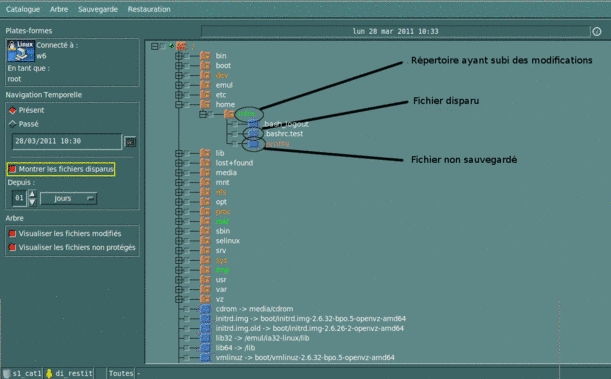The image size is (611, 379).
Task: Check the box next to .bashrc.test
Action: [235, 134]
